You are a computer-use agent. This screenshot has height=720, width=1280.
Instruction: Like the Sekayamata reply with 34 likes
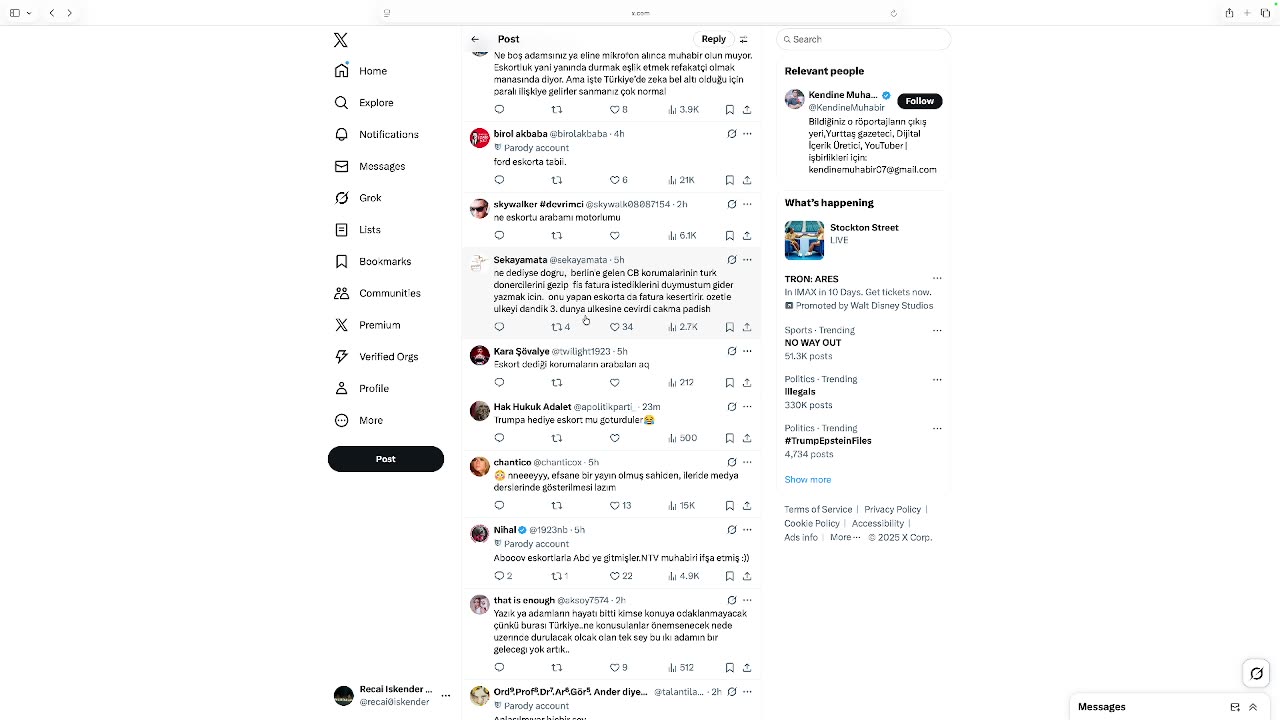coord(621,327)
